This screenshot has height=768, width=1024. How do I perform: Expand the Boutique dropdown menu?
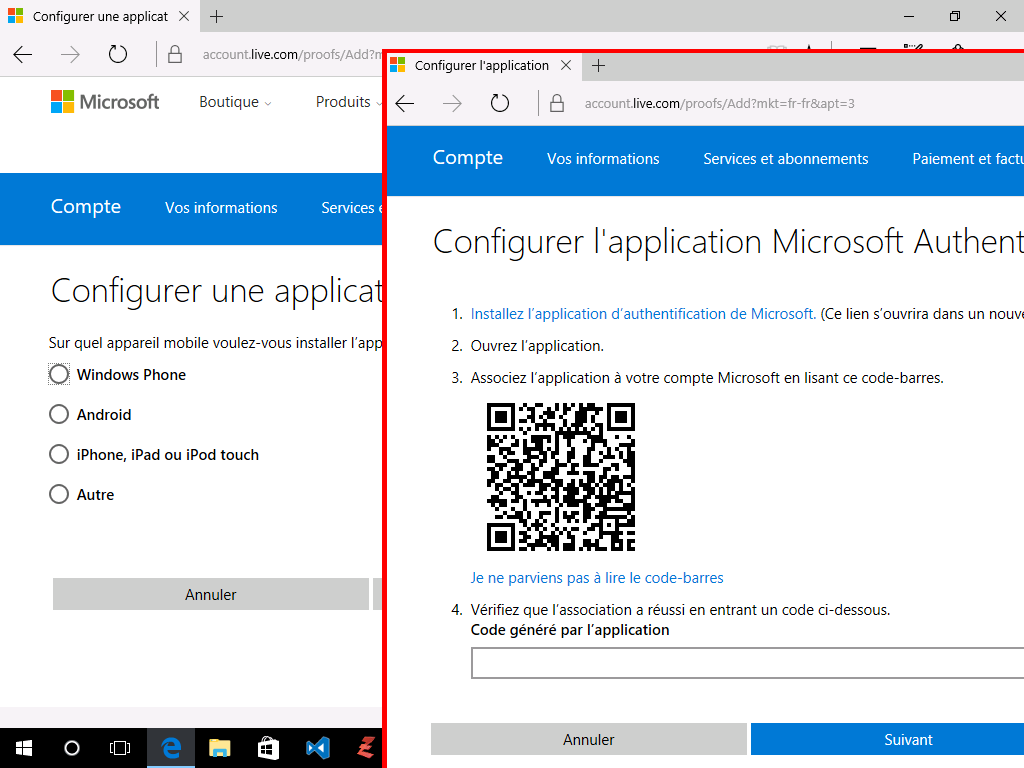point(236,102)
